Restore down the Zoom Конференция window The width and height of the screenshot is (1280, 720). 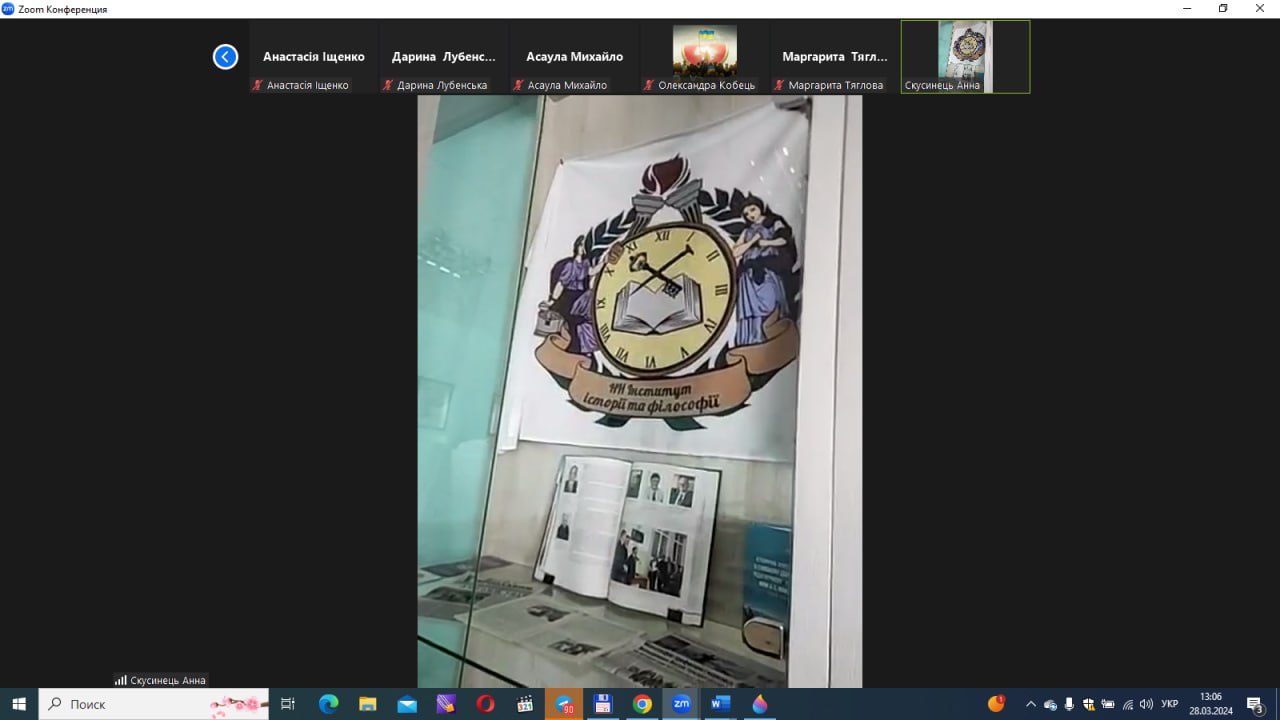pos(1223,9)
